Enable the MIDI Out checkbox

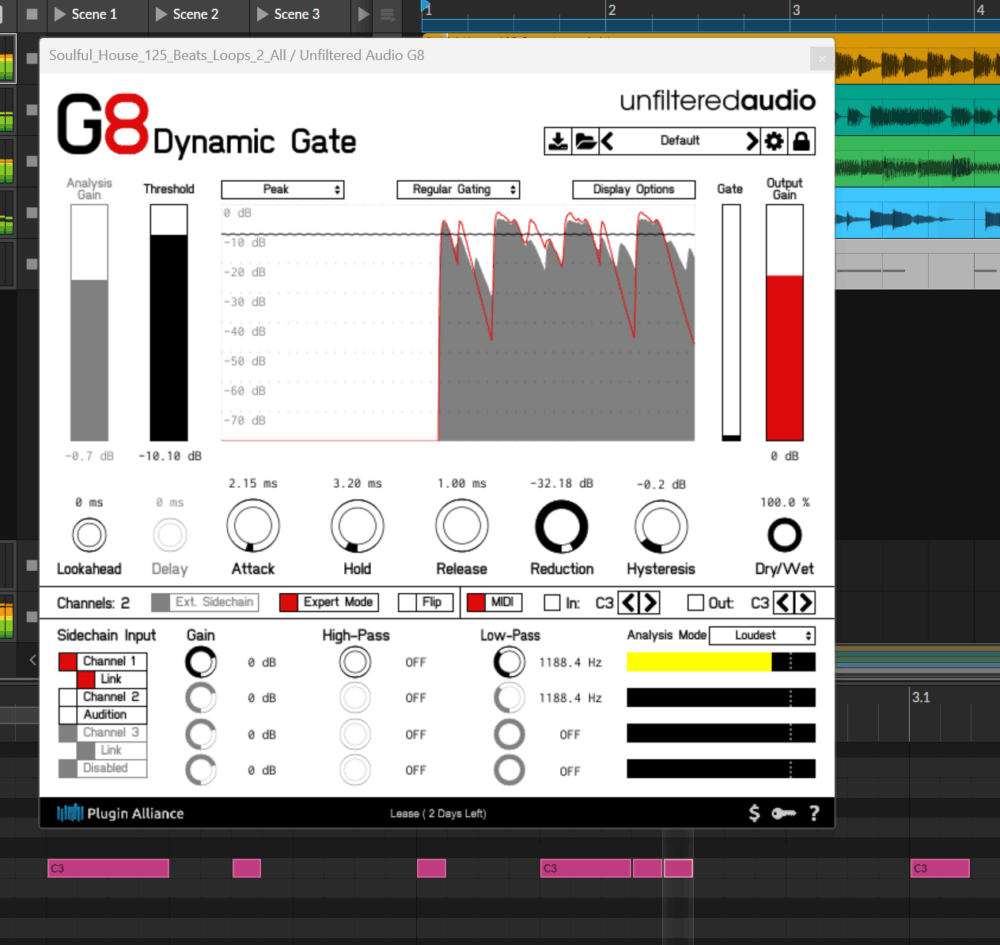(696, 603)
